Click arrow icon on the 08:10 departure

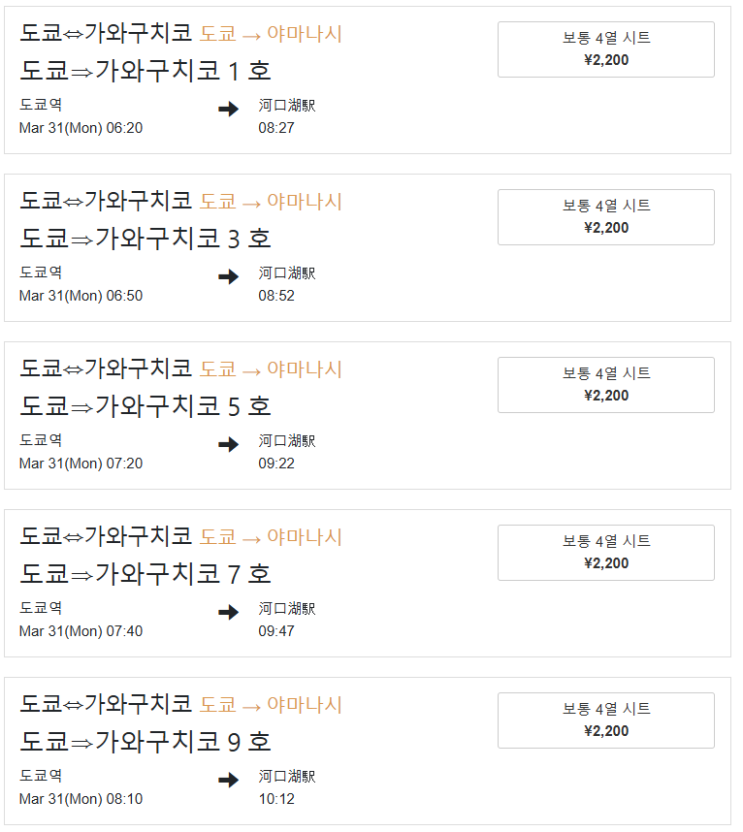click(228, 780)
